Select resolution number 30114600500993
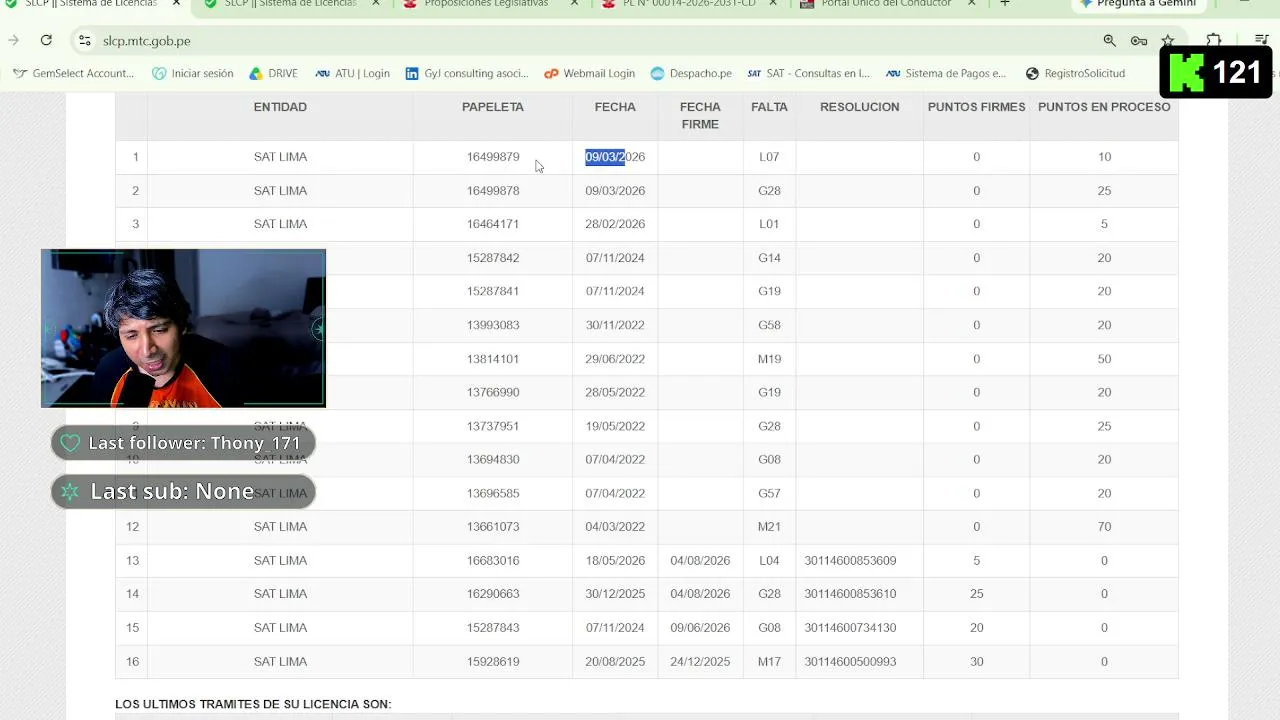This screenshot has height=720, width=1280. 850,662
